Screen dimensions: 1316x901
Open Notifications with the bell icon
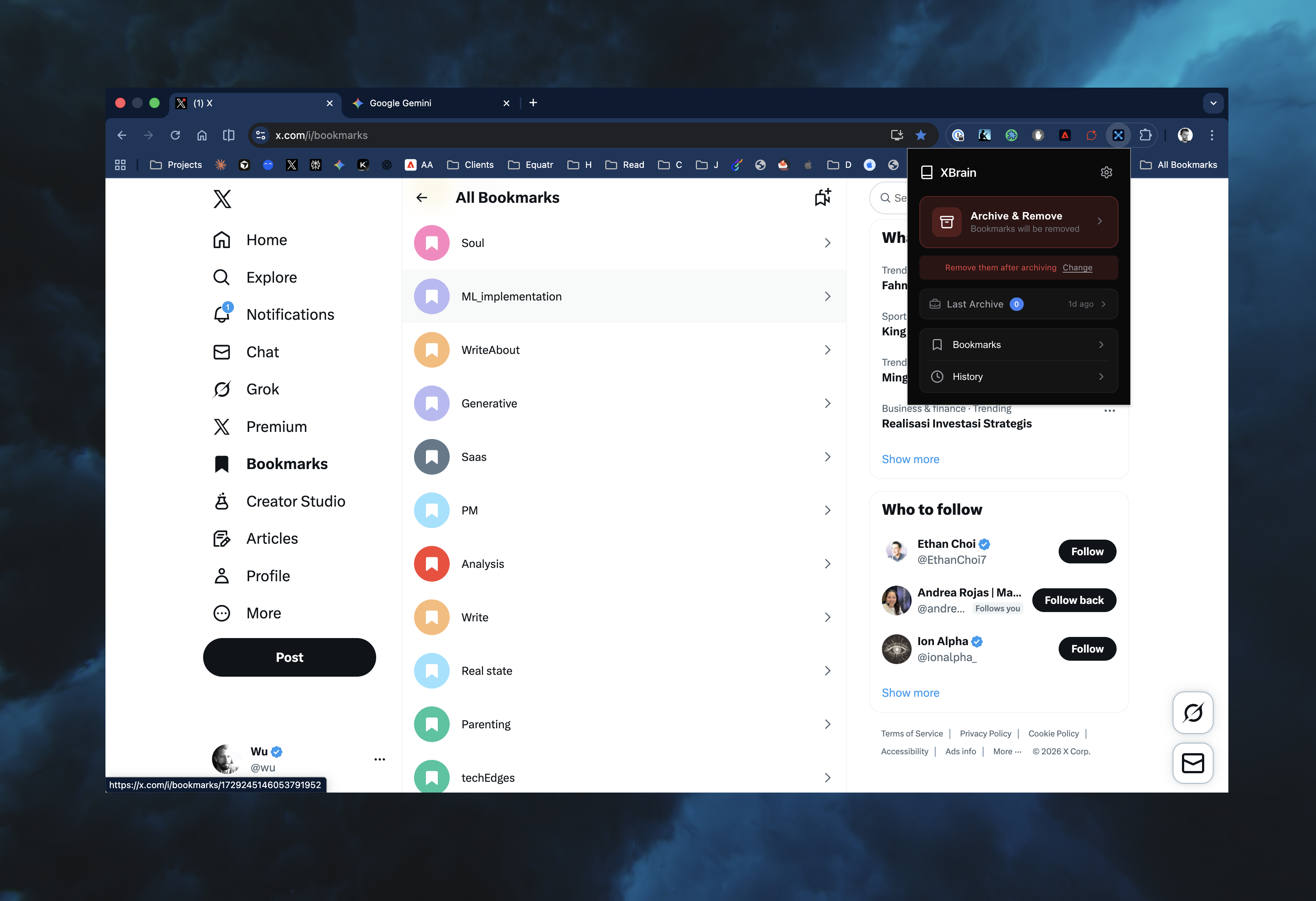[x=222, y=314]
